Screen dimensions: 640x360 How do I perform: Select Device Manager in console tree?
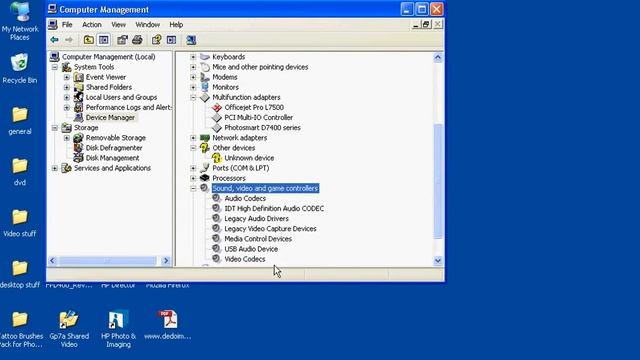[x=110, y=118]
